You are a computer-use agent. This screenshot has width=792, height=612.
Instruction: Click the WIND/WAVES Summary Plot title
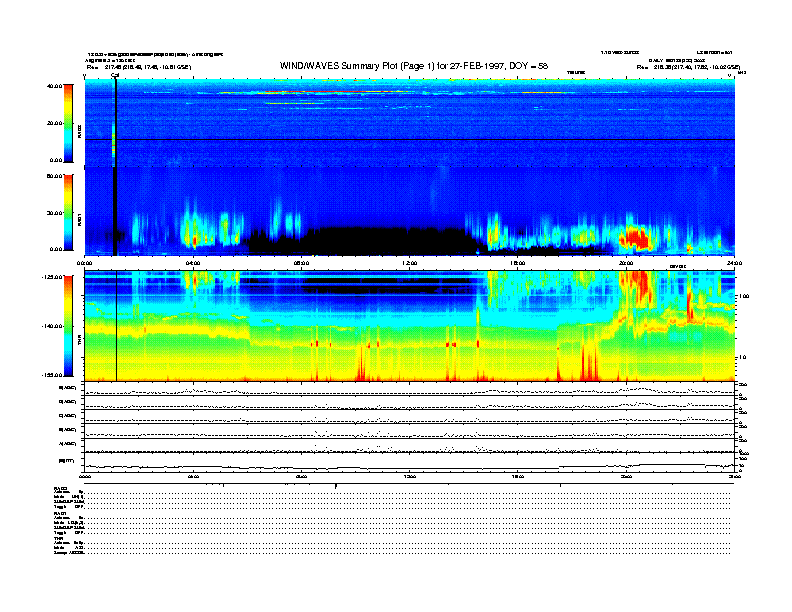coord(414,66)
